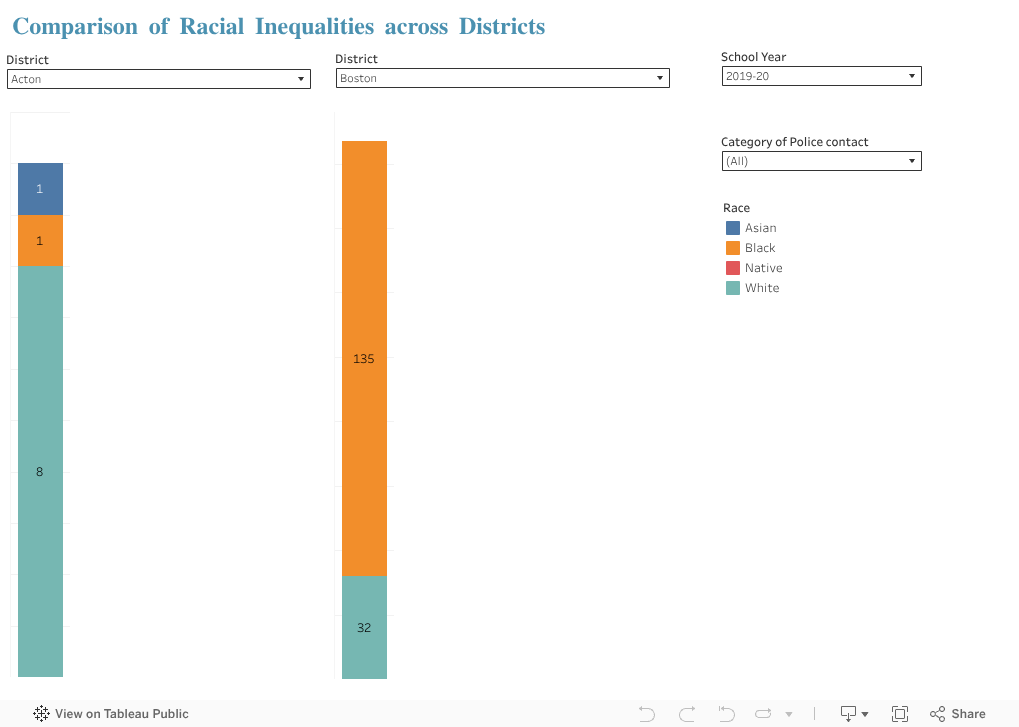The width and height of the screenshot is (1019, 727).
Task: Open the Acton district dropdown
Action: [x=158, y=79]
